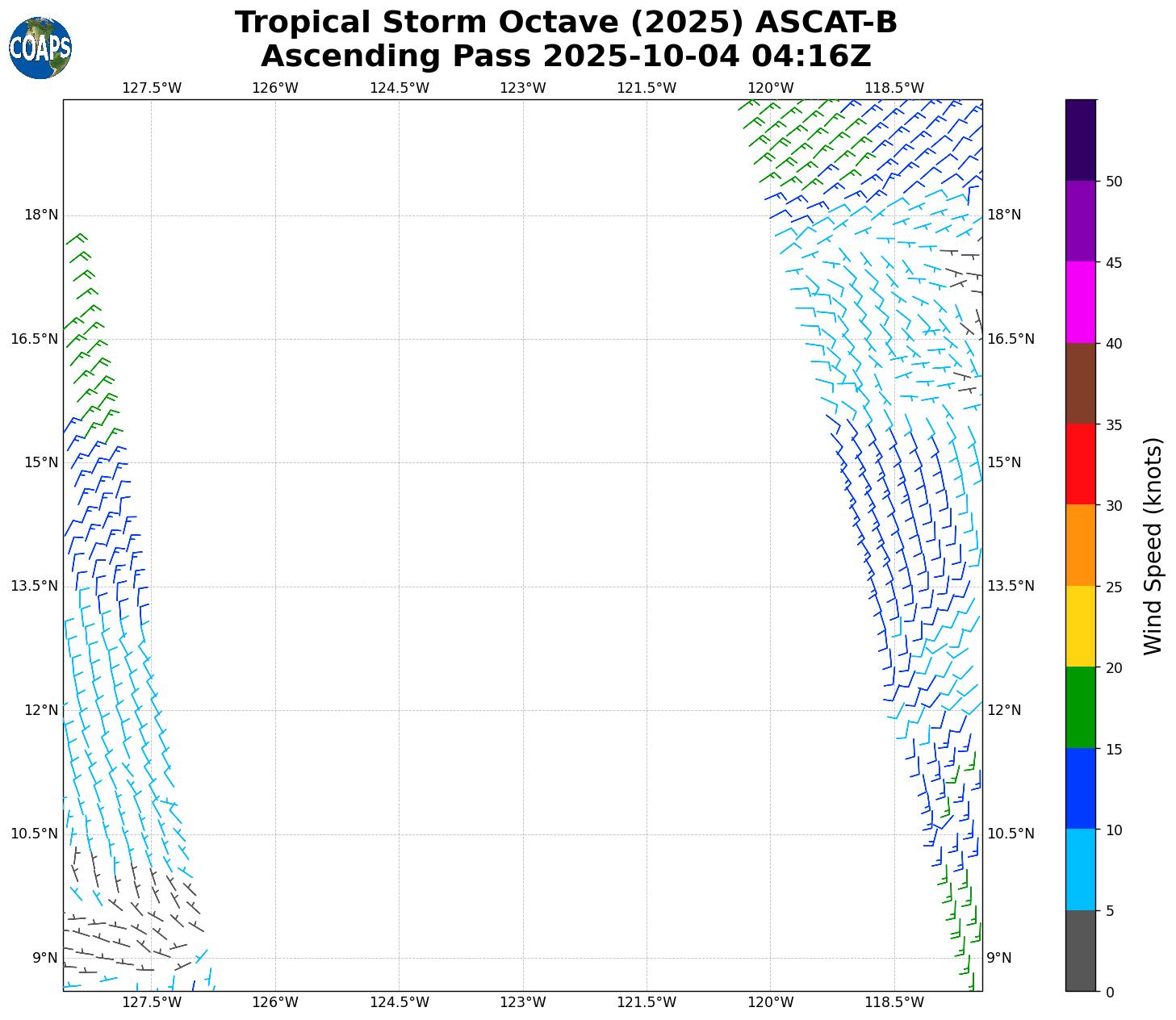Click the bottom 120°W longitude label
Image resolution: width=1176 pixels, height=1020 pixels.
(770, 1002)
